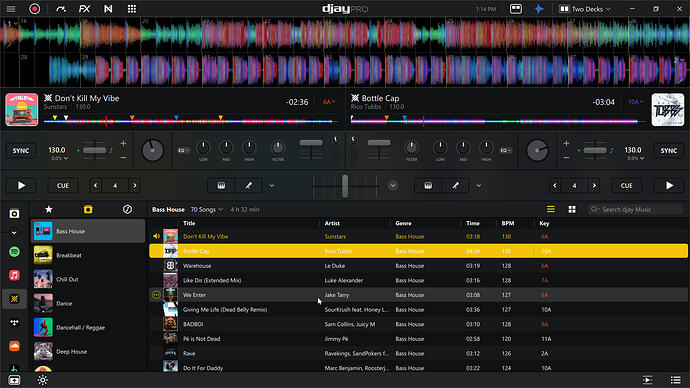Click the left deck FILTER knob
The height and width of the screenshot is (388, 690).
point(278,147)
